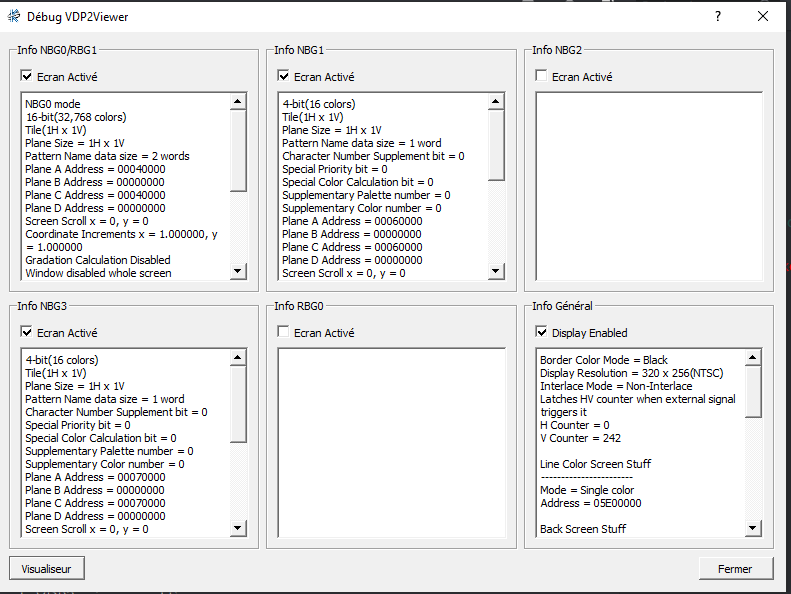Click 'Interlace Mode = Non-Interlace' line
791x594 pixels.
616,386
